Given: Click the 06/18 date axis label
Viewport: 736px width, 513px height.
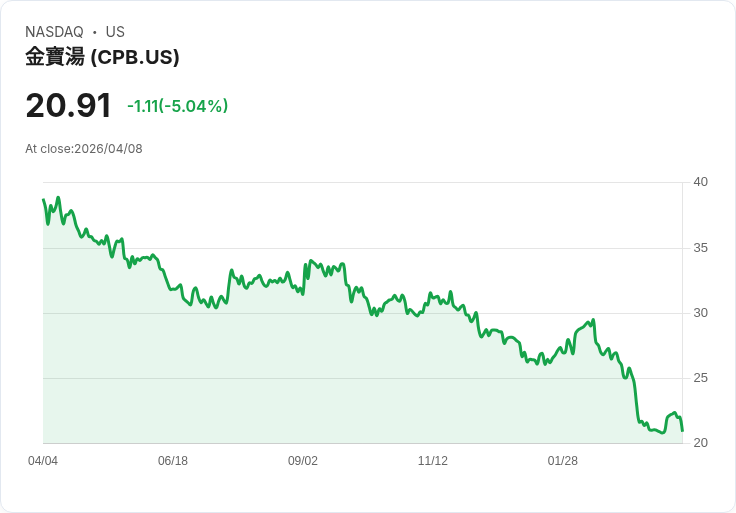Looking at the screenshot, I should point(173,461).
